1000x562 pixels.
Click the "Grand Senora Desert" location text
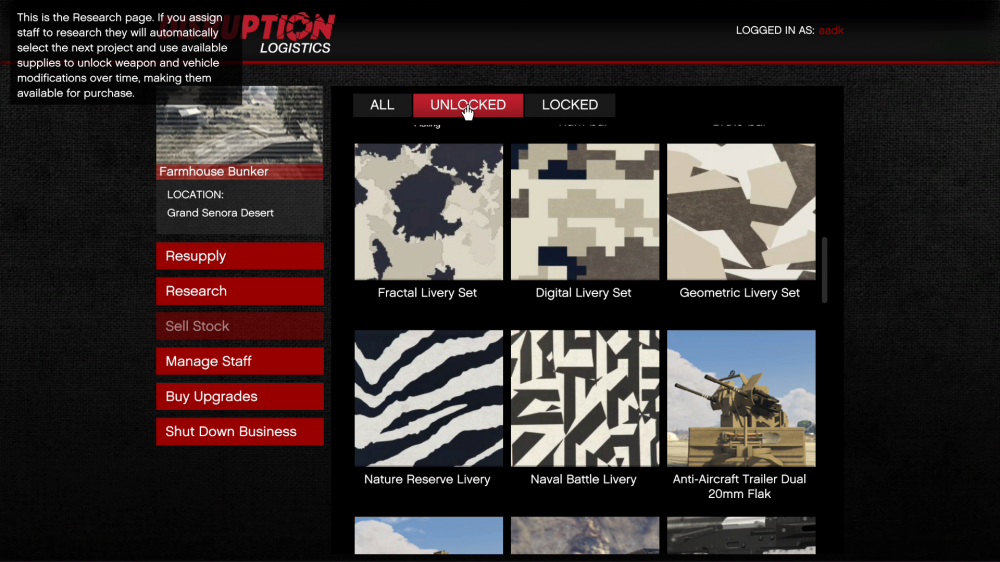(220, 213)
